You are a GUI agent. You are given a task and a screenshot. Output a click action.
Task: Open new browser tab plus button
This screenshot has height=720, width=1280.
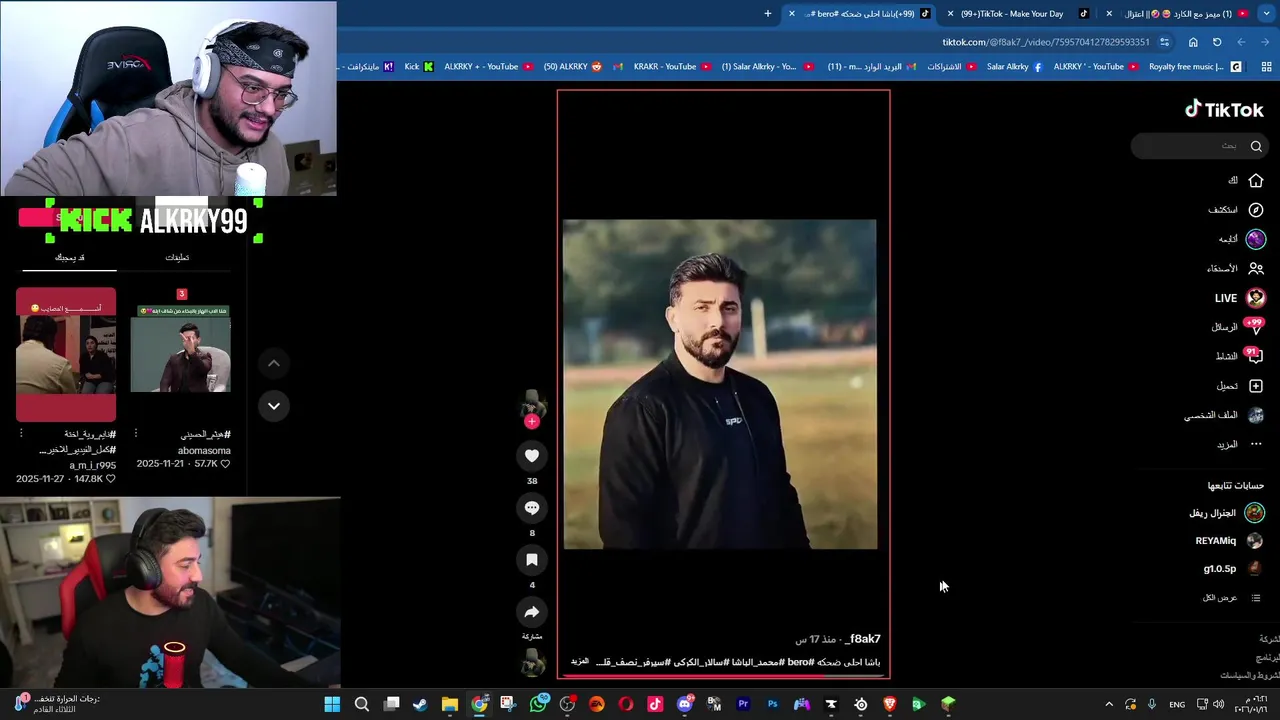pos(768,14)
